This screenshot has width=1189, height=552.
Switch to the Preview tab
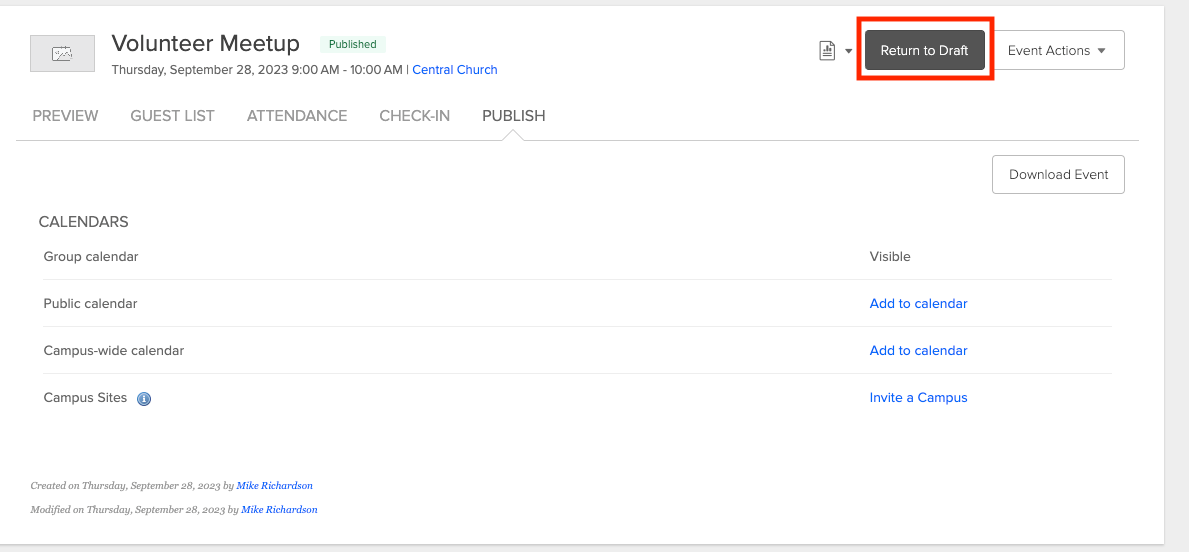tap(65, 116)
